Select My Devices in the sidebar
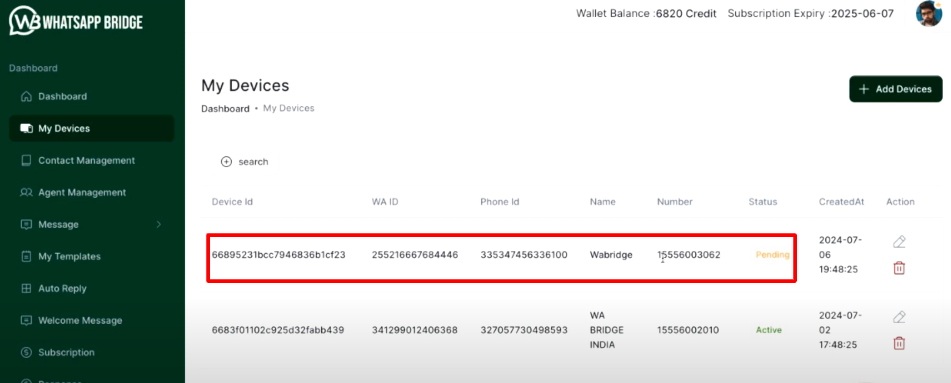Viewport: 951px width, 383px height. tap(92, 129)
